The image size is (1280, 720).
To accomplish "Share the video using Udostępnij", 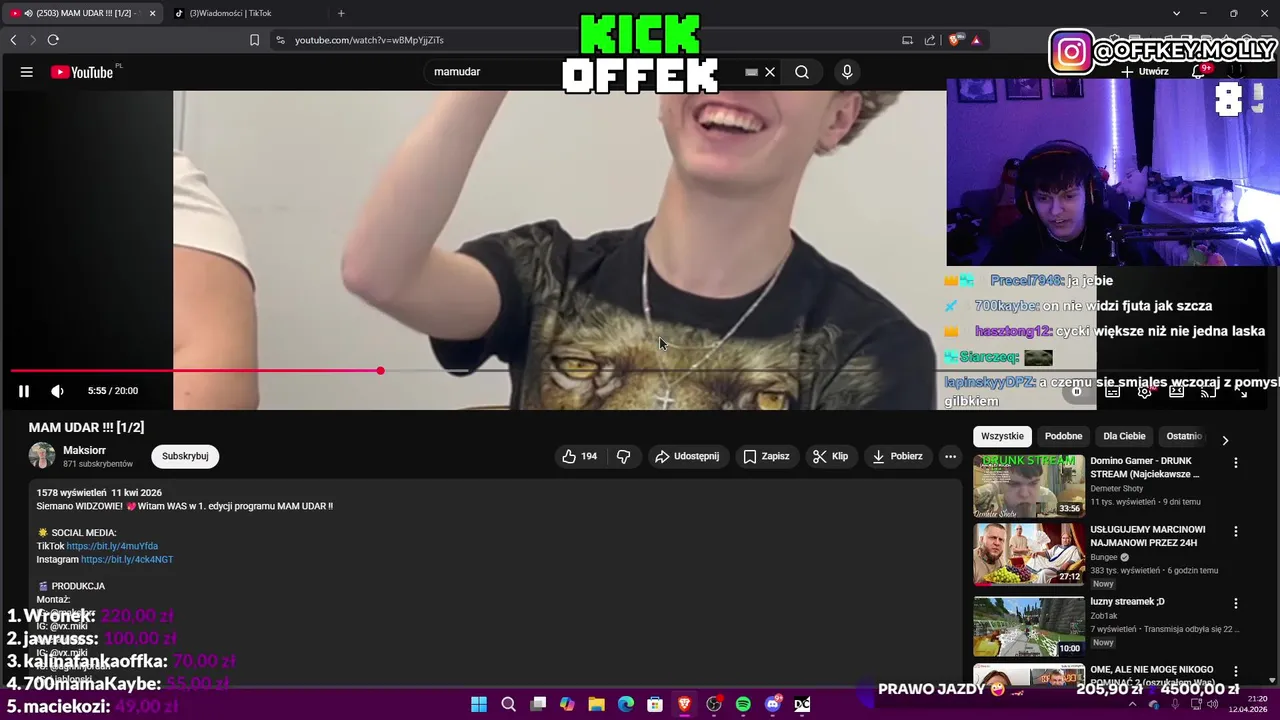I will [x=687, y=456].
